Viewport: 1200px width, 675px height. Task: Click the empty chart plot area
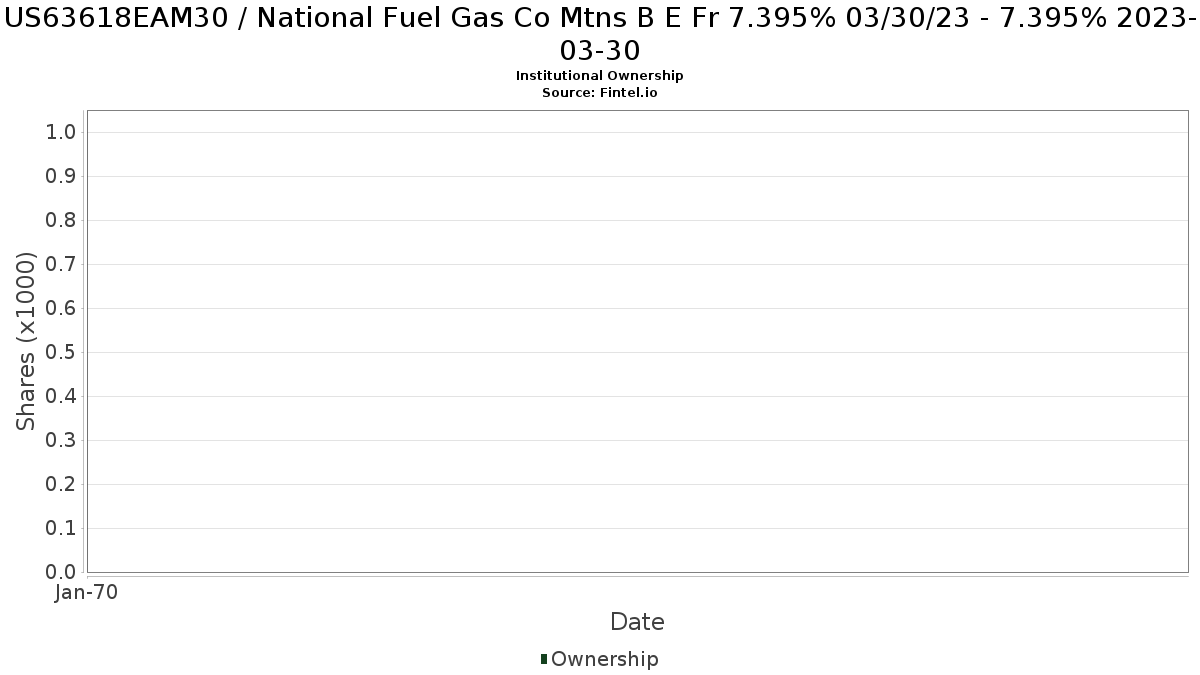tap(637, 341)
